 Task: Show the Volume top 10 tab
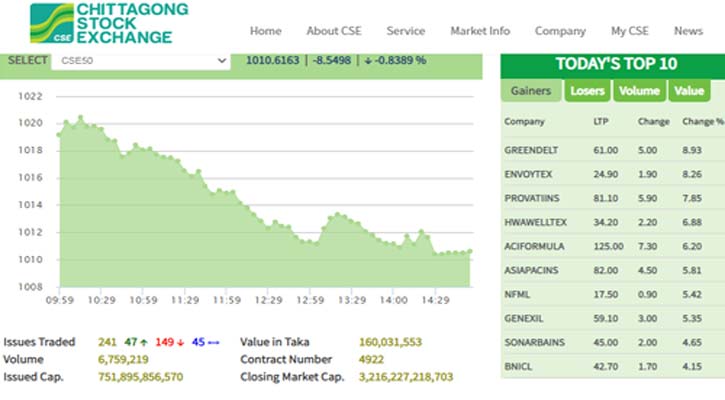(638, 91)
